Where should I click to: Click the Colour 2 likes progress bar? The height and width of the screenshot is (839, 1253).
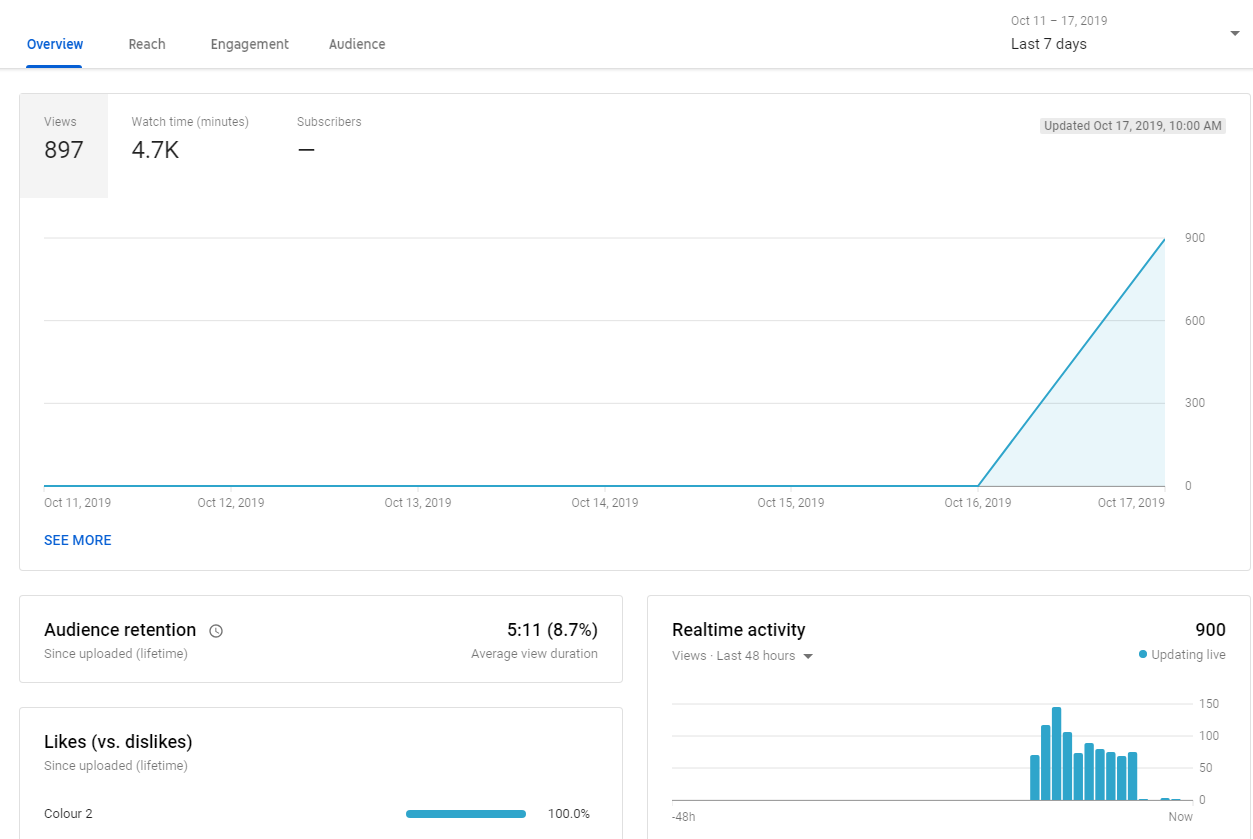point(466,814)
